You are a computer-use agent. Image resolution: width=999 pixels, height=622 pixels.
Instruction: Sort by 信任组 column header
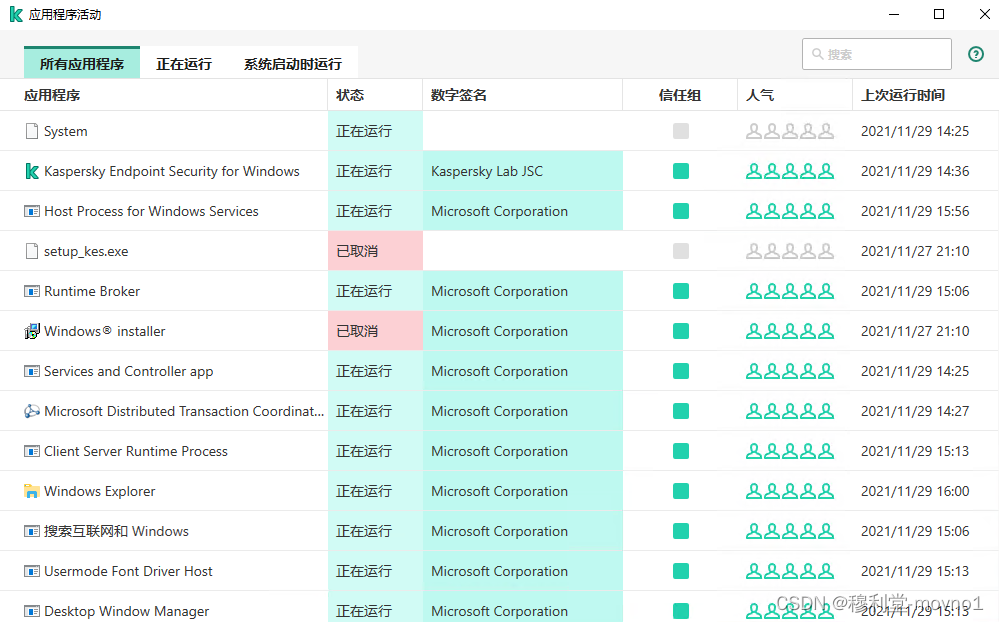[680, 96]
